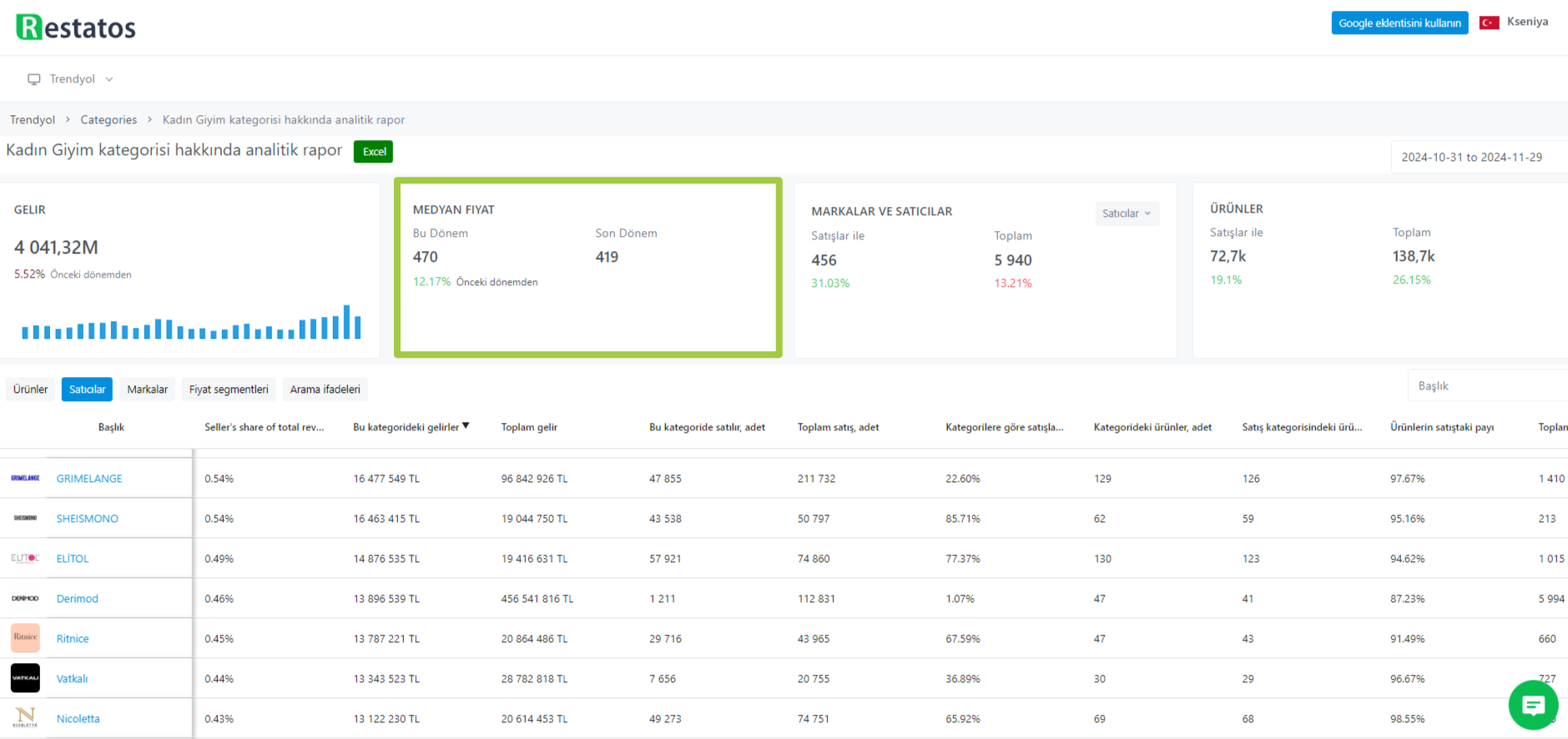
Task: Click Son Dönem value 419
Action: pyautogui.click(x=607, y=257)
